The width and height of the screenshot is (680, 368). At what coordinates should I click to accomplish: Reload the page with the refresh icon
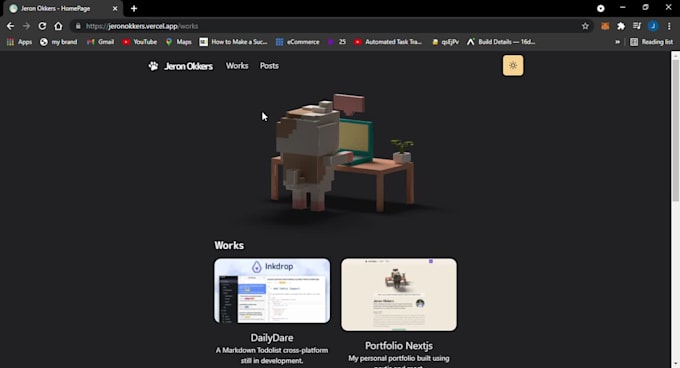click(42, 26)
